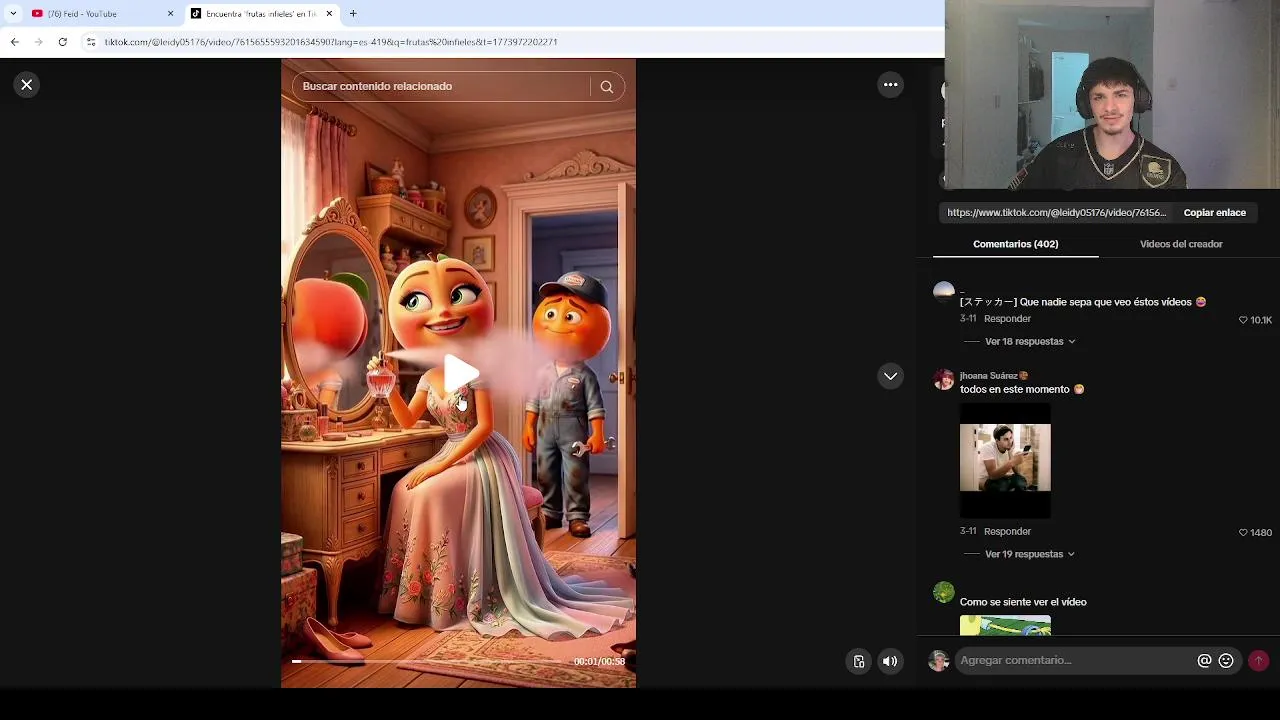Click the red send comment arrow
Image resolution: width=1280 pixels, height=720 pixels.
(1258, 660)
